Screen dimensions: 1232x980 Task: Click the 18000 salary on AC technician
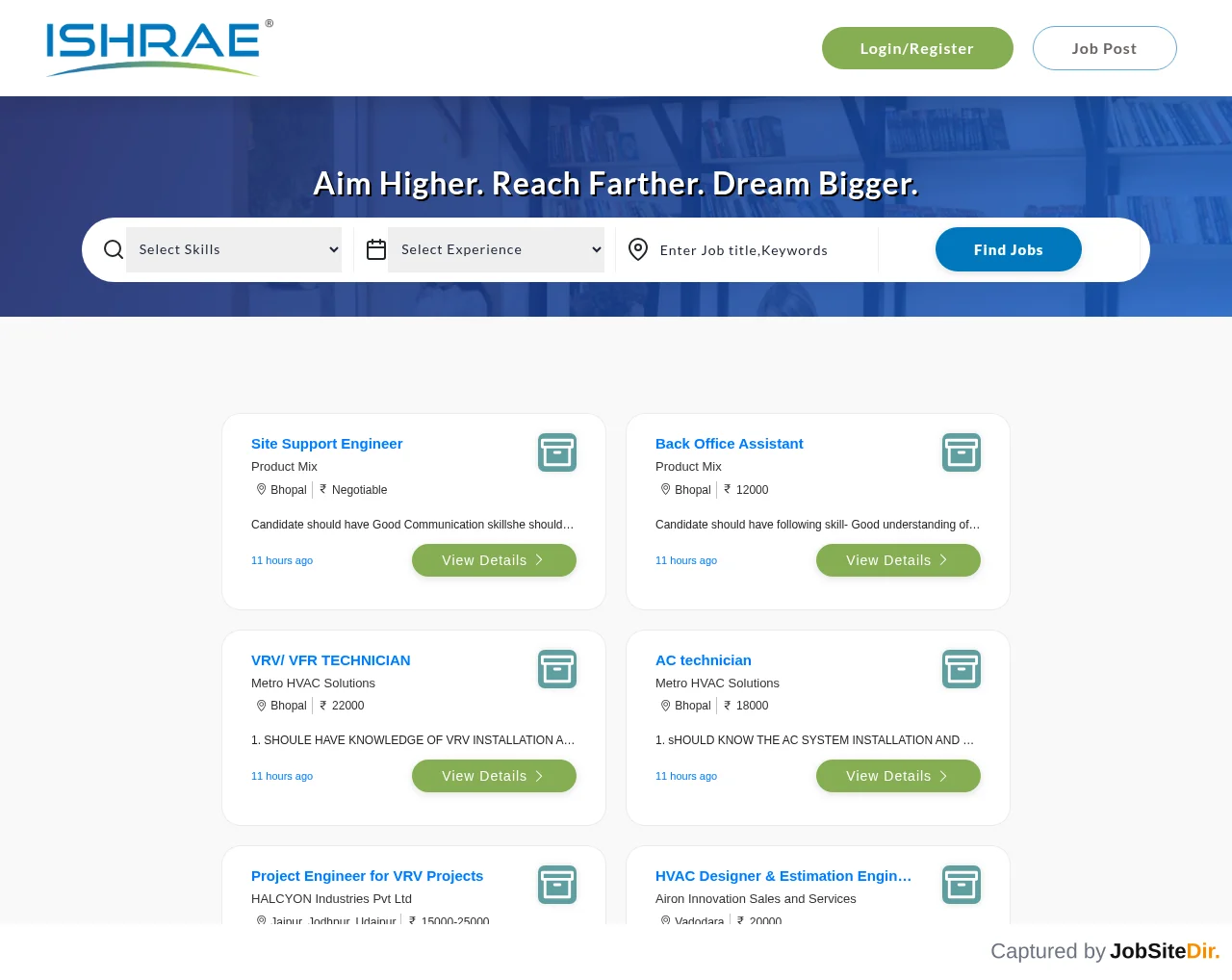point(753,706)
